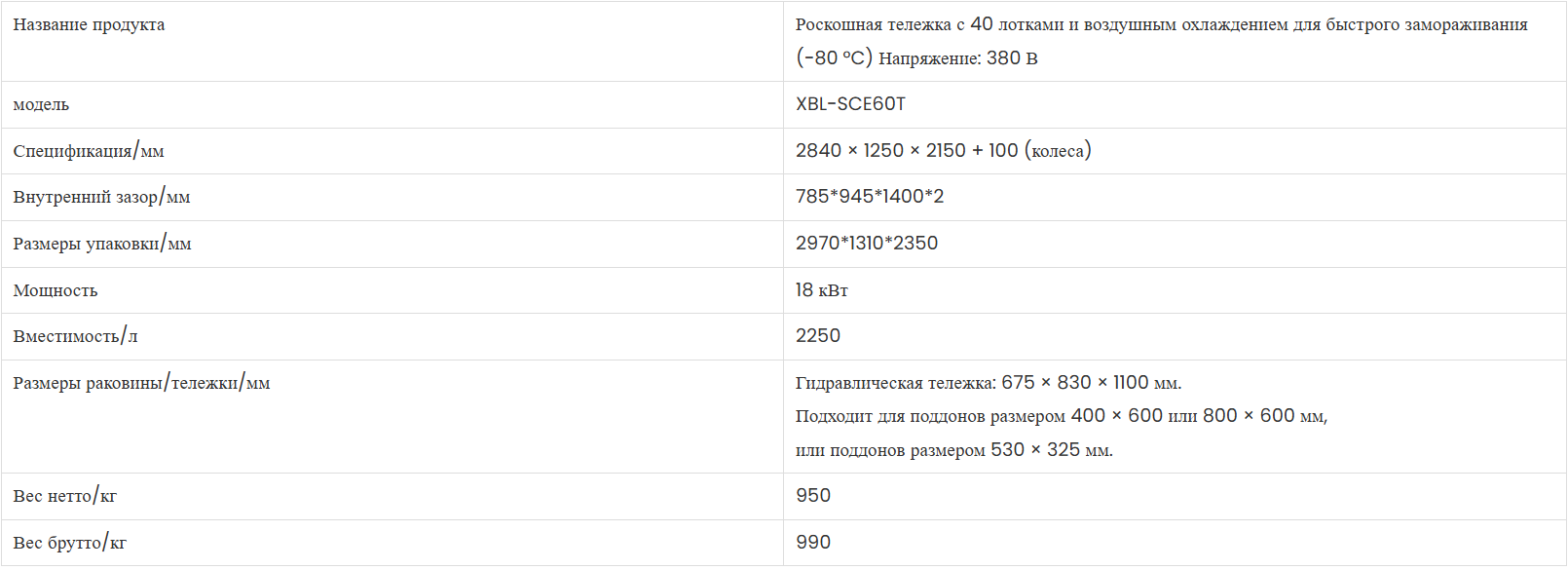Click the 'Внутренний зазор/мм' label

(x=101, y=197)
